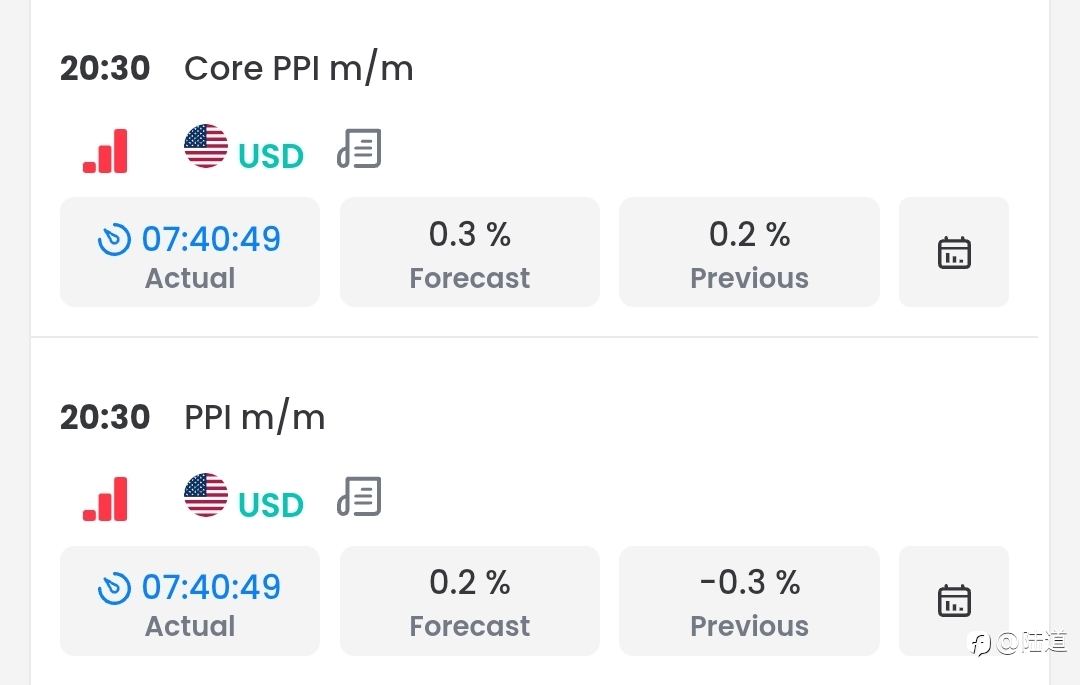
Task: Click PPI m/m red impact bars icon
Action: pyautogui.click(x=105, y=499)
